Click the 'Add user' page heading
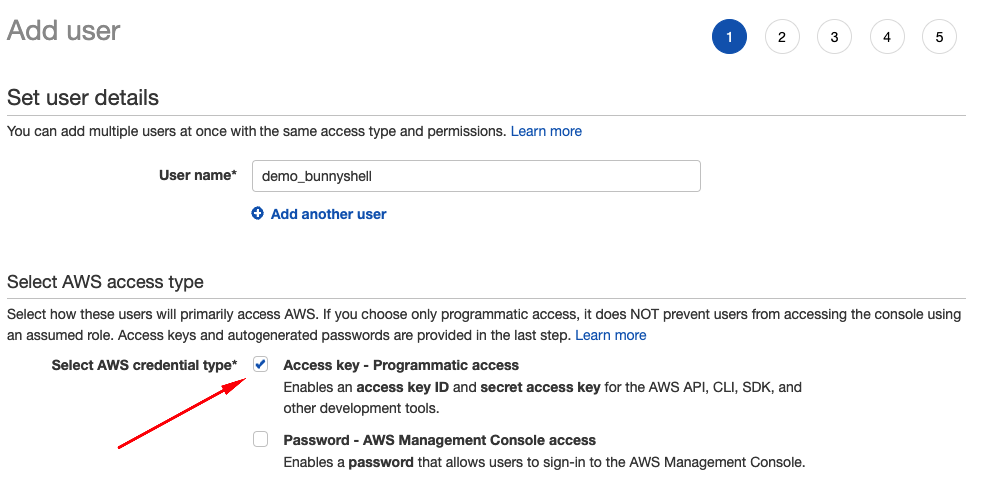The width and height of the screenshot is (1004, 504). pyautogui.click(x=64, y=31)
